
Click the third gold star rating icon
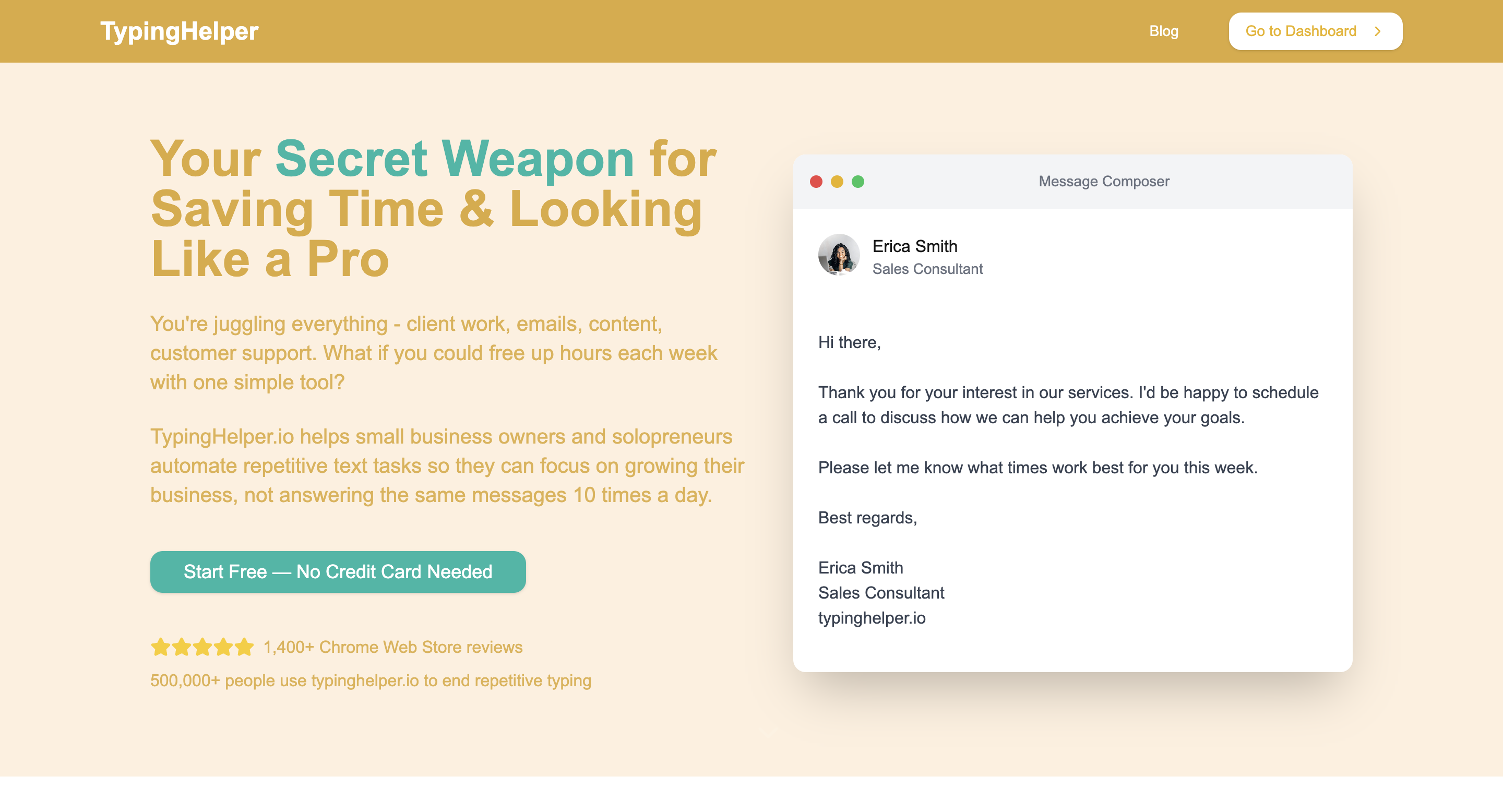pos(202,647)
